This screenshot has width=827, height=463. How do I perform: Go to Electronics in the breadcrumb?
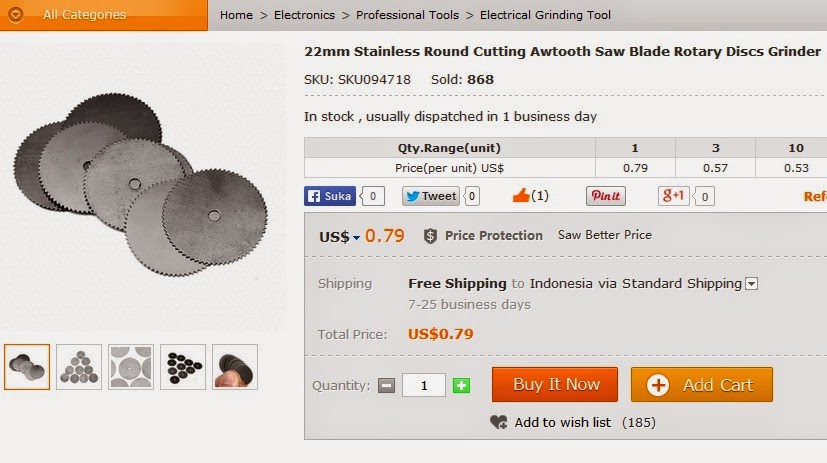point(304,15)
